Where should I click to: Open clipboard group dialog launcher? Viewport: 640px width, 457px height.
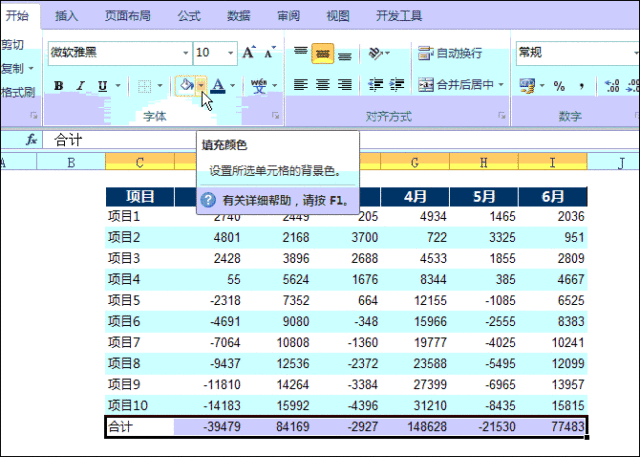[33, 116]
